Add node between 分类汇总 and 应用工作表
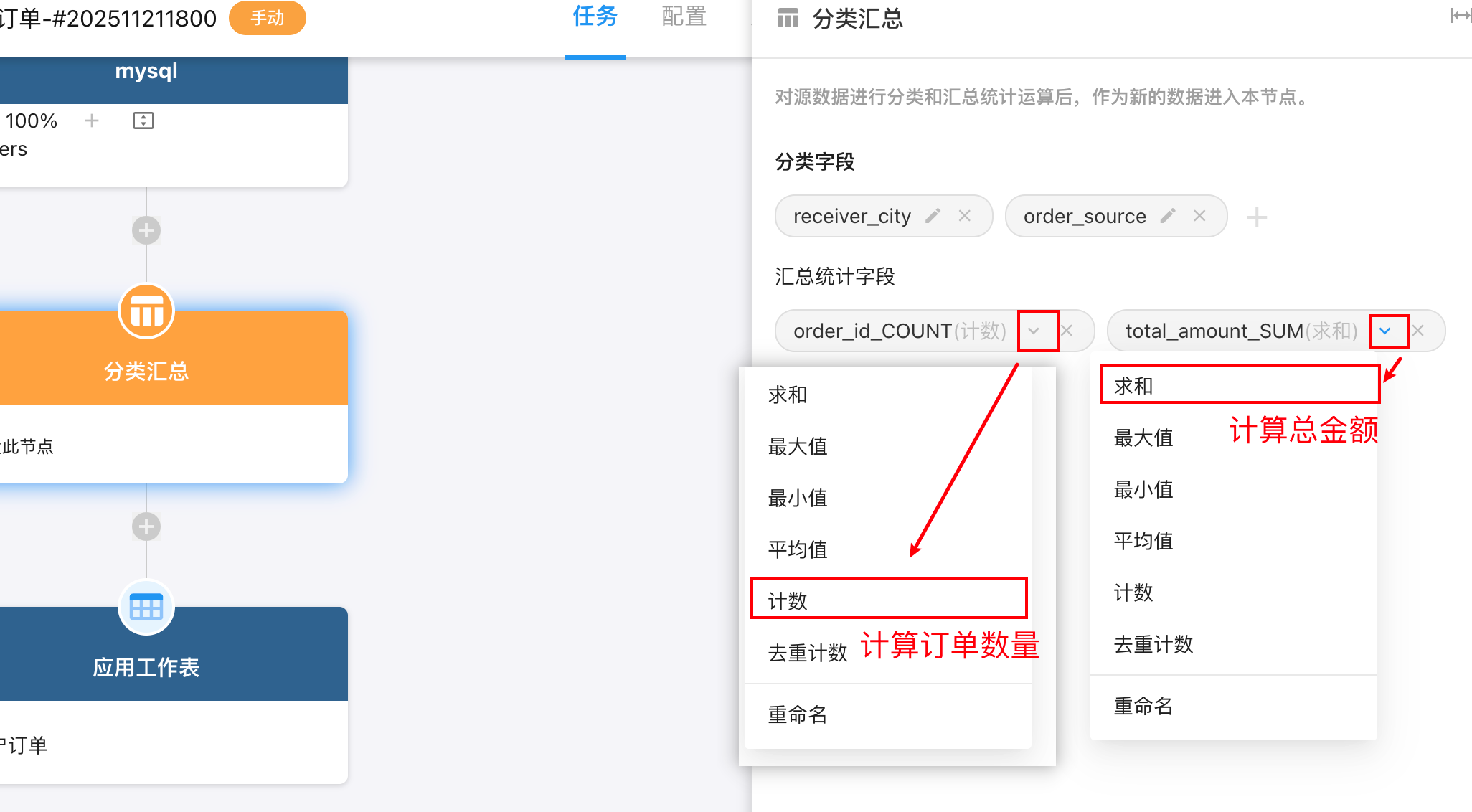1472x812 pixels. (146, 527)
